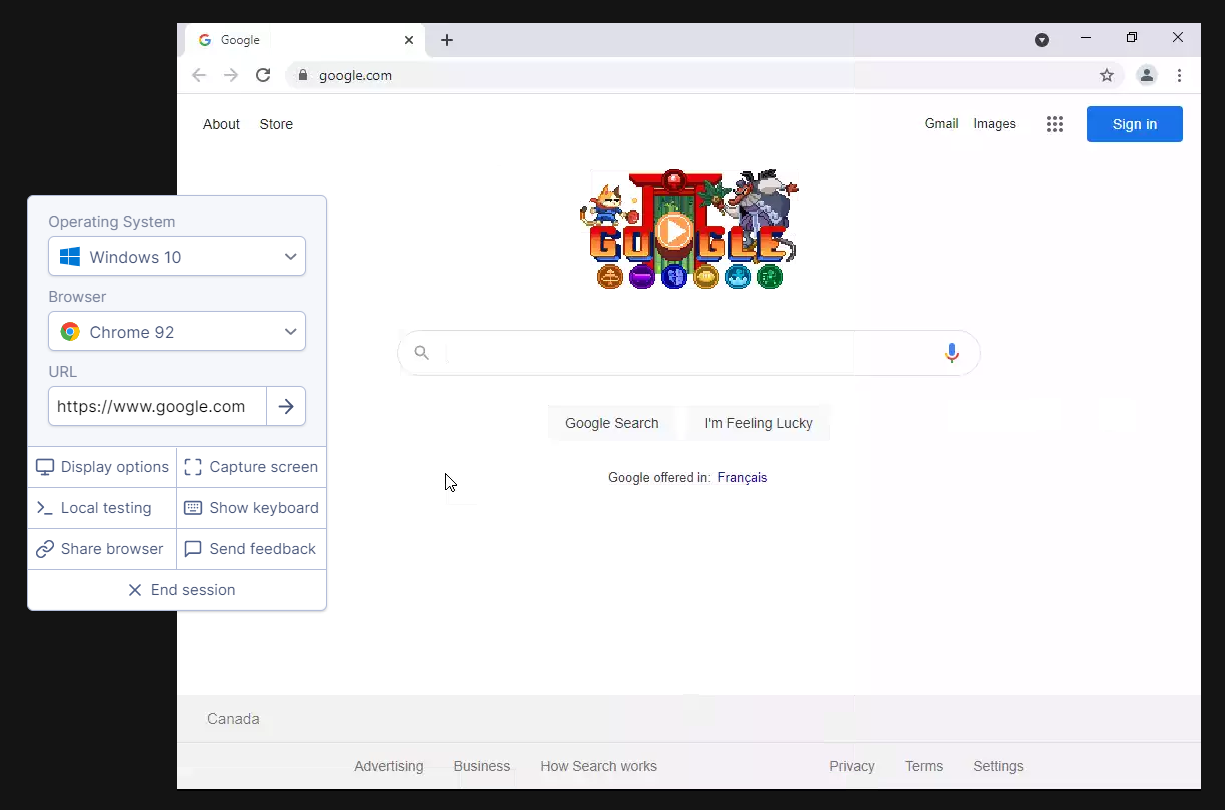Open Settings footer link

click(998, 766)
